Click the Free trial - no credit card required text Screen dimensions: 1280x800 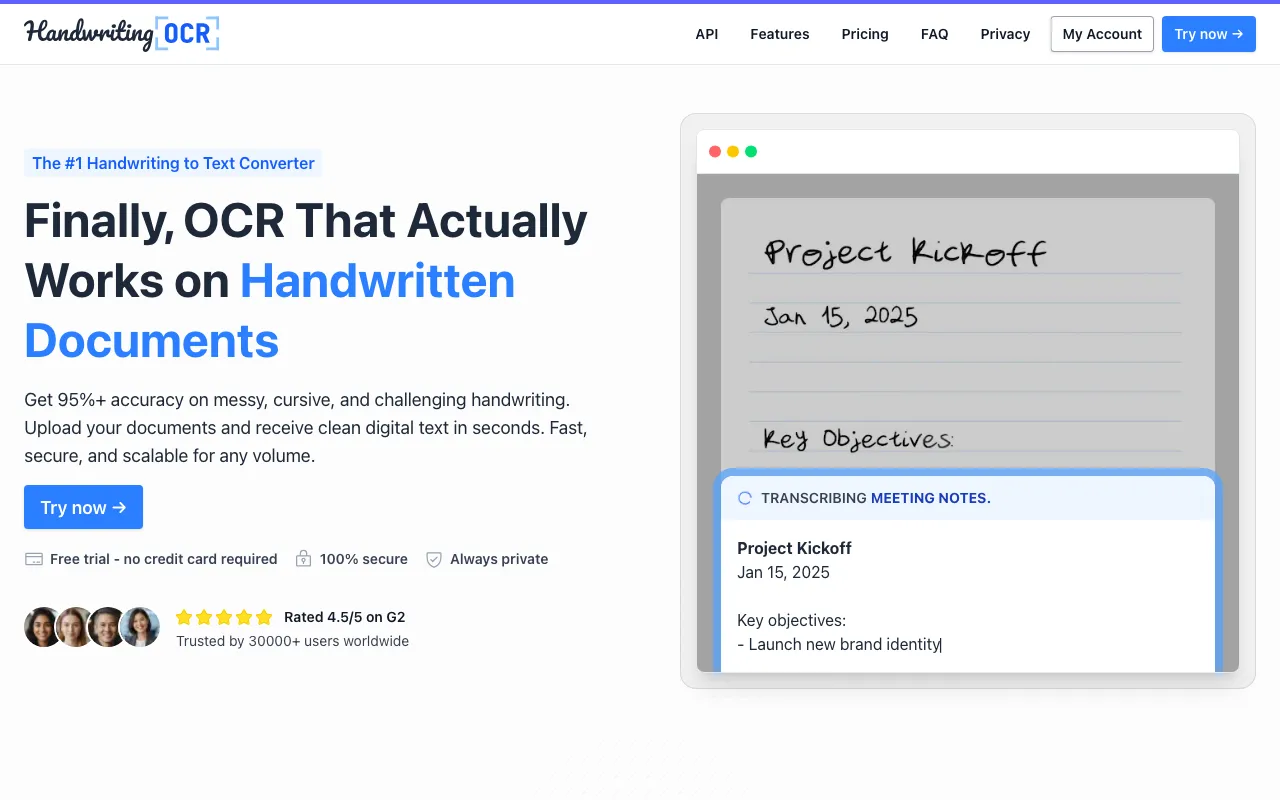click(164, 559)
